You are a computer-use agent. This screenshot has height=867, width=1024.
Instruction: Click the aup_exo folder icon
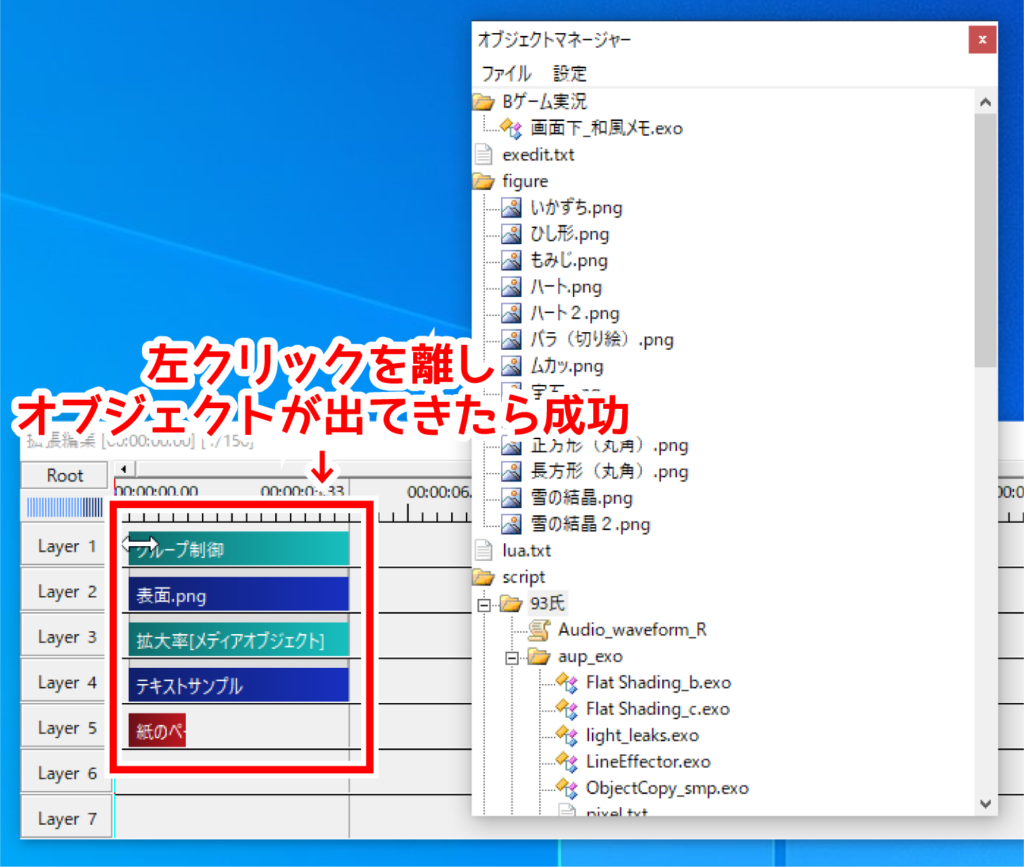tap(539, 656)
